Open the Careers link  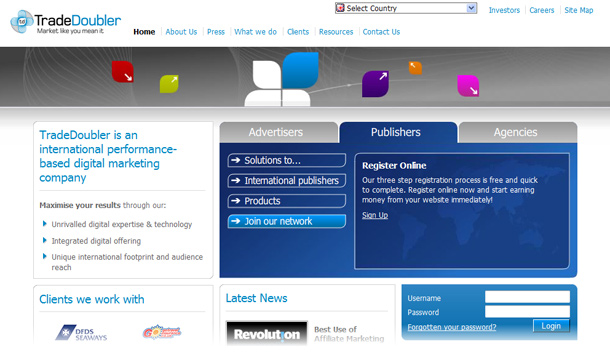[542, 10]
